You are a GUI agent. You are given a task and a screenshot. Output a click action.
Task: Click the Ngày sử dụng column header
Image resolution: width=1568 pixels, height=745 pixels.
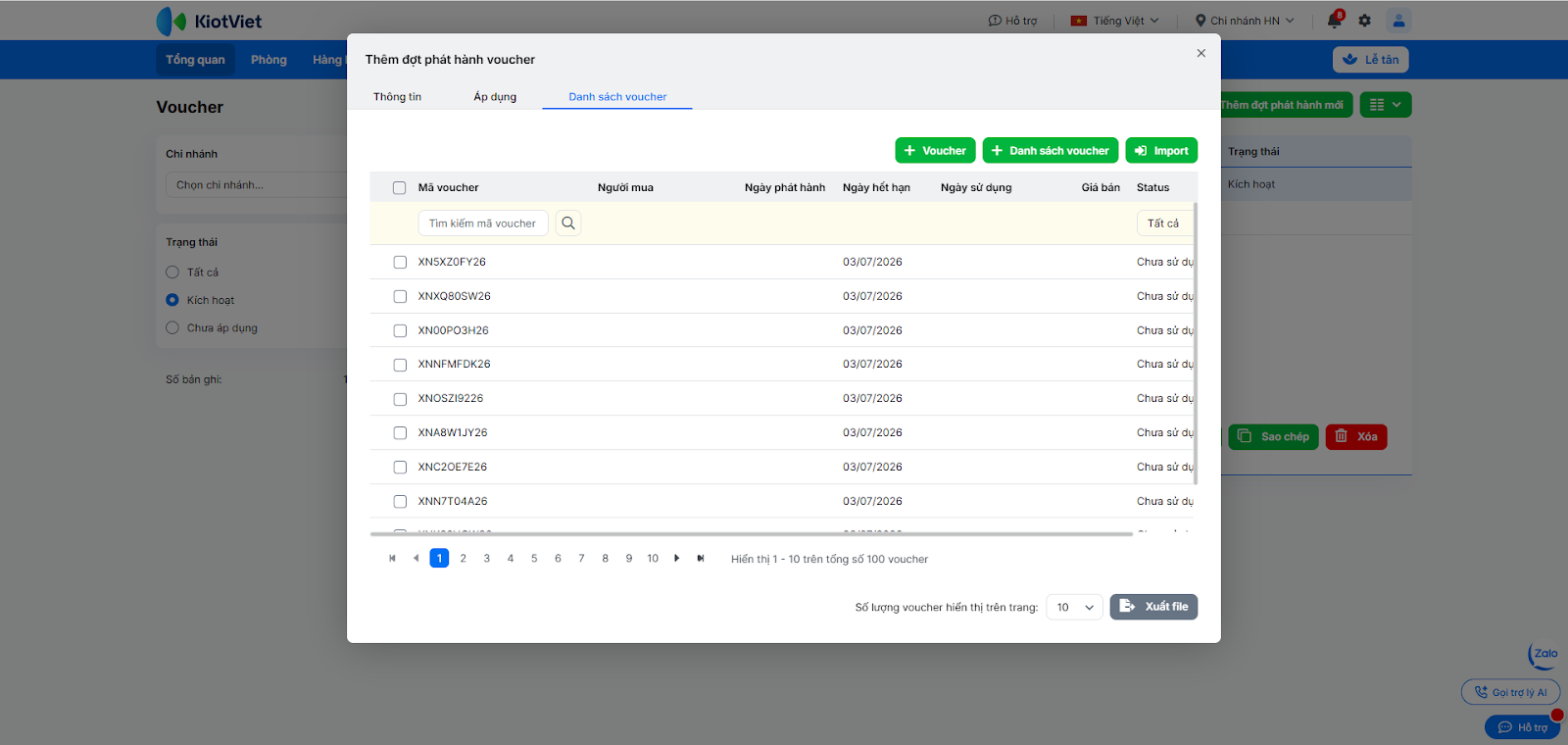pyautogui.click(x=976, y=188)
